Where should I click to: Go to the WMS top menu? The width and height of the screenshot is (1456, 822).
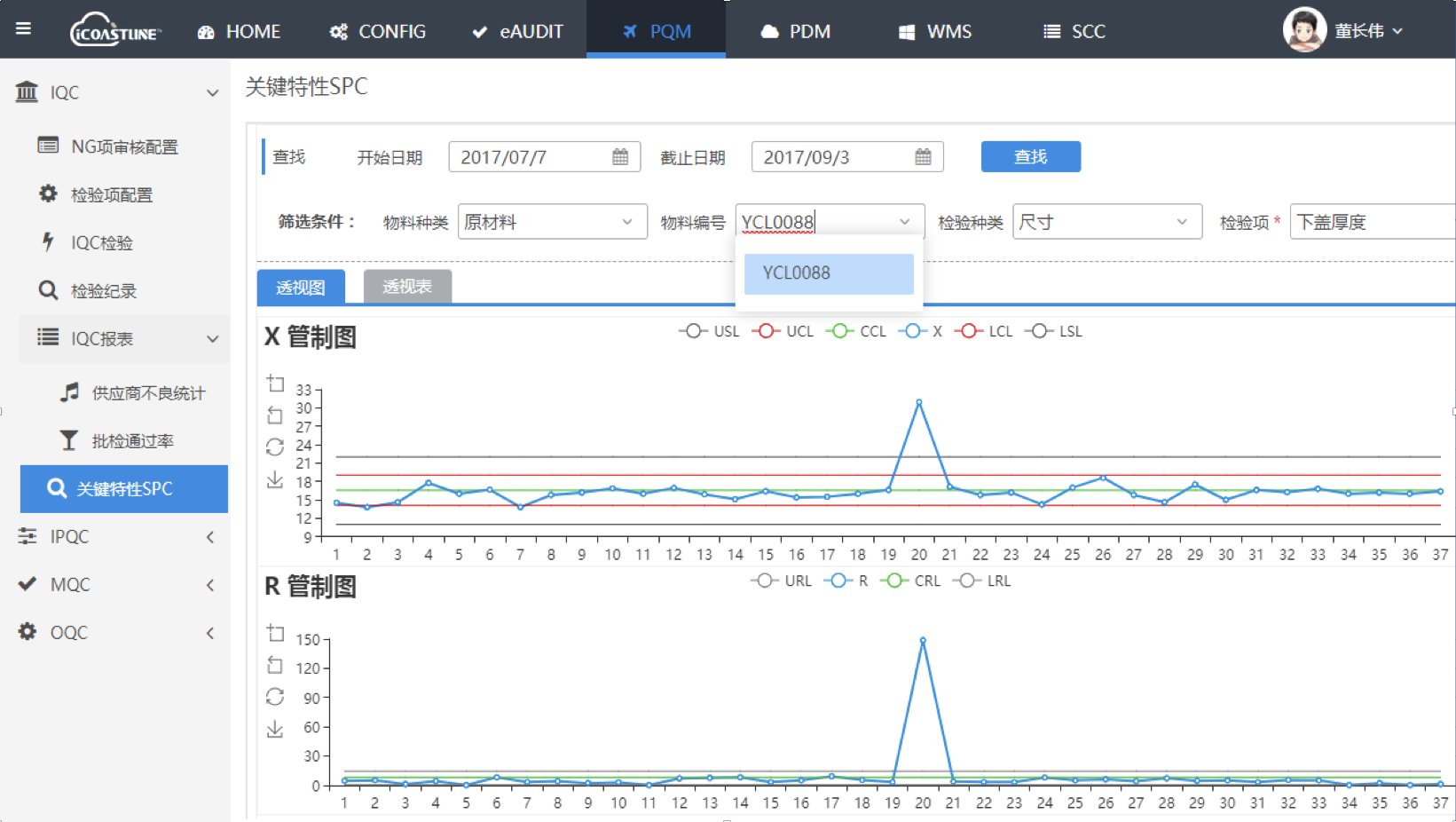point(935,31)
